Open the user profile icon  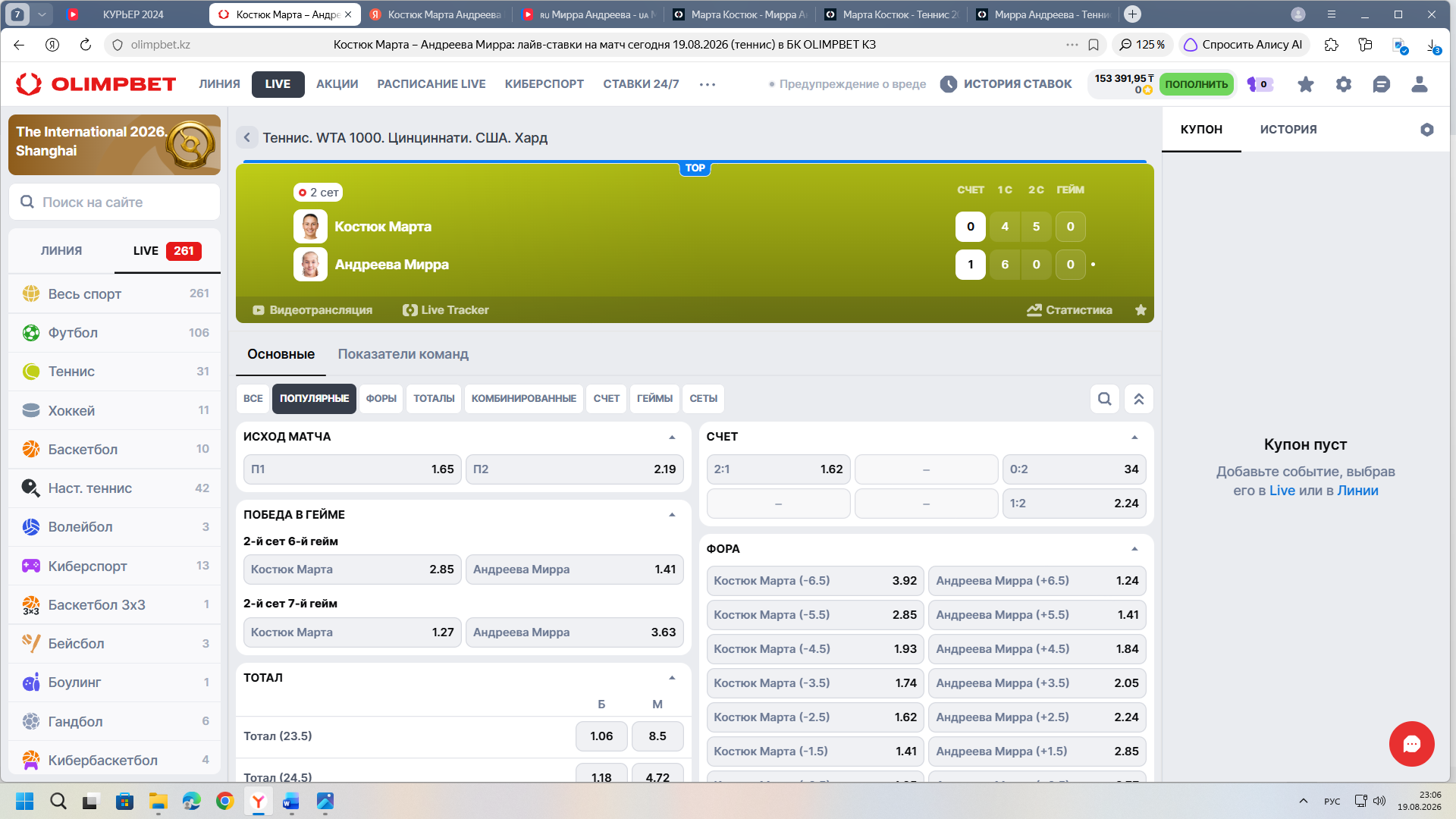click(x=1420, y=84)
